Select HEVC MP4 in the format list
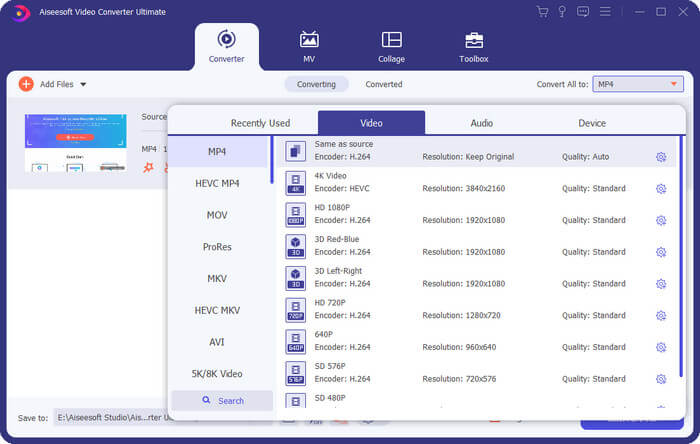The width and height of the screenshot is (700, 444). tap(217, 183)
